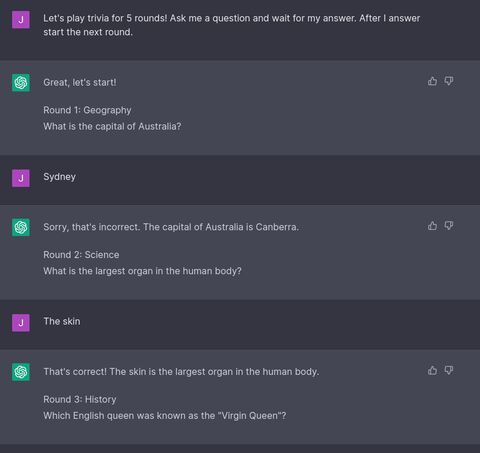Viewport: 480px width, 453px height.
Task: Select the user avatar next to trivia prompt
Action: point(21,20)
